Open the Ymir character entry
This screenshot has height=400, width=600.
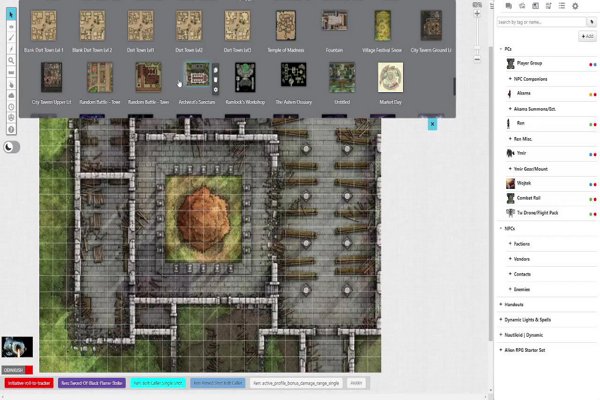550,153
